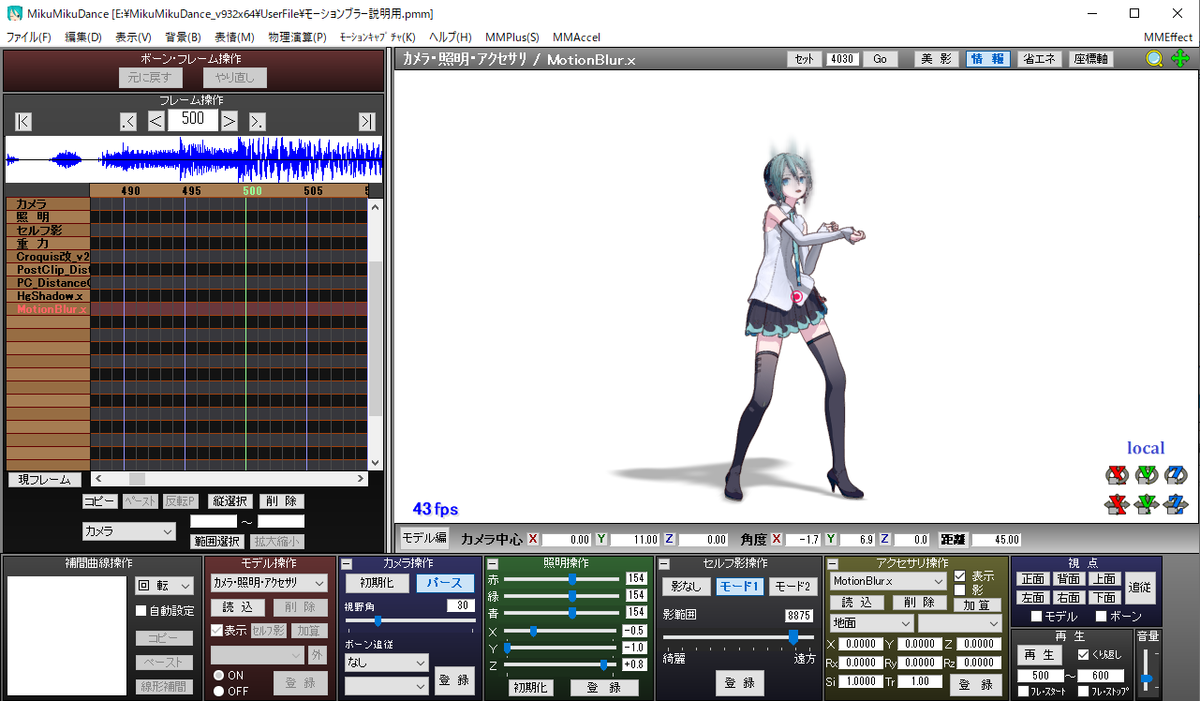Select the ON radio button

click(218, 676)
